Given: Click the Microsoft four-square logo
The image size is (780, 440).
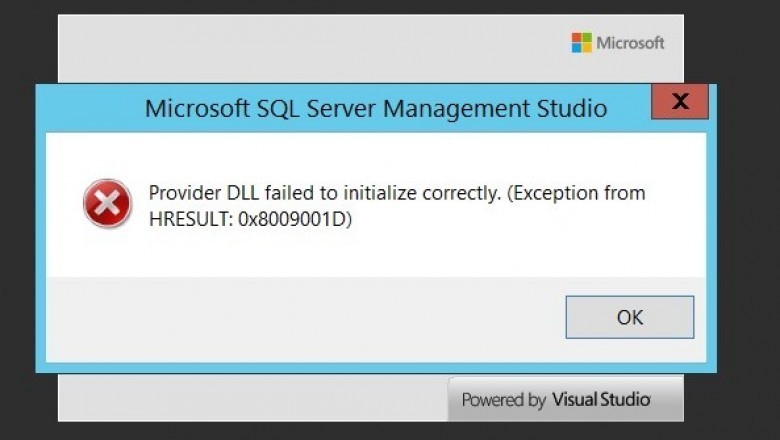Looking at the screenshot, I should 581,42.
